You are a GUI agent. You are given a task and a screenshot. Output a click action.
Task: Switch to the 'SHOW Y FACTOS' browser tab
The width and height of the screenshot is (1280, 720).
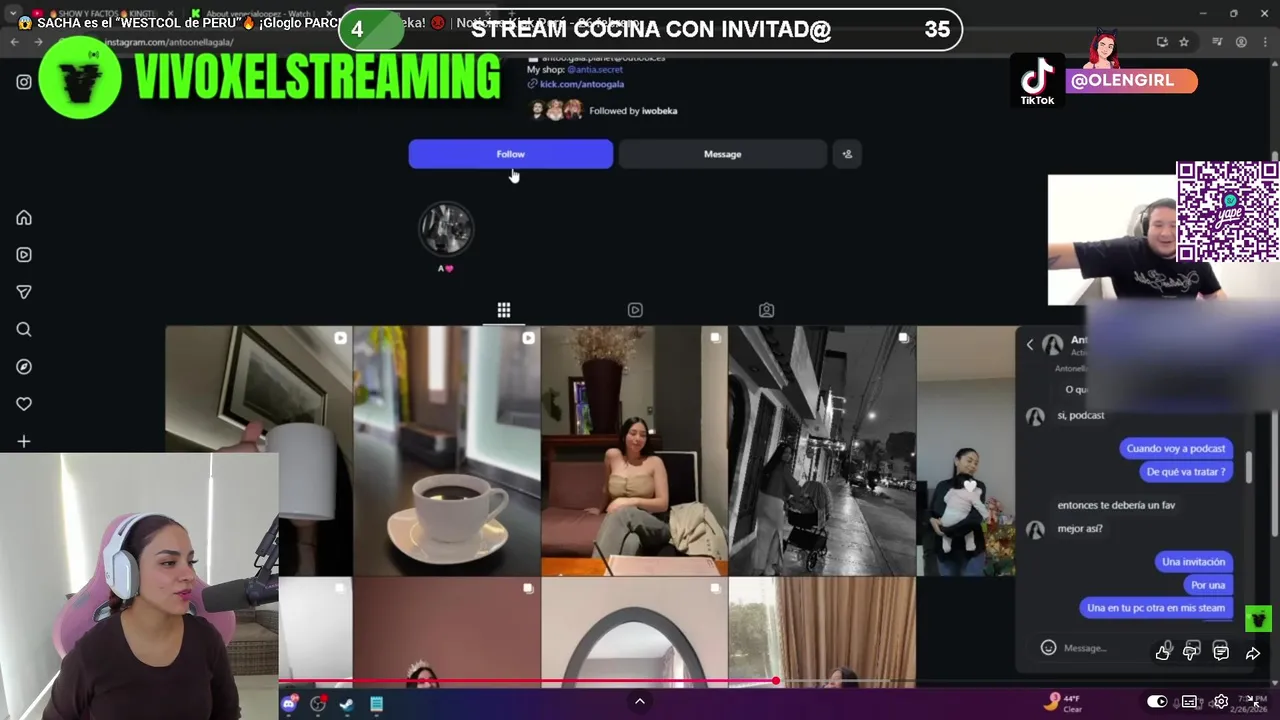coord(102,14)
